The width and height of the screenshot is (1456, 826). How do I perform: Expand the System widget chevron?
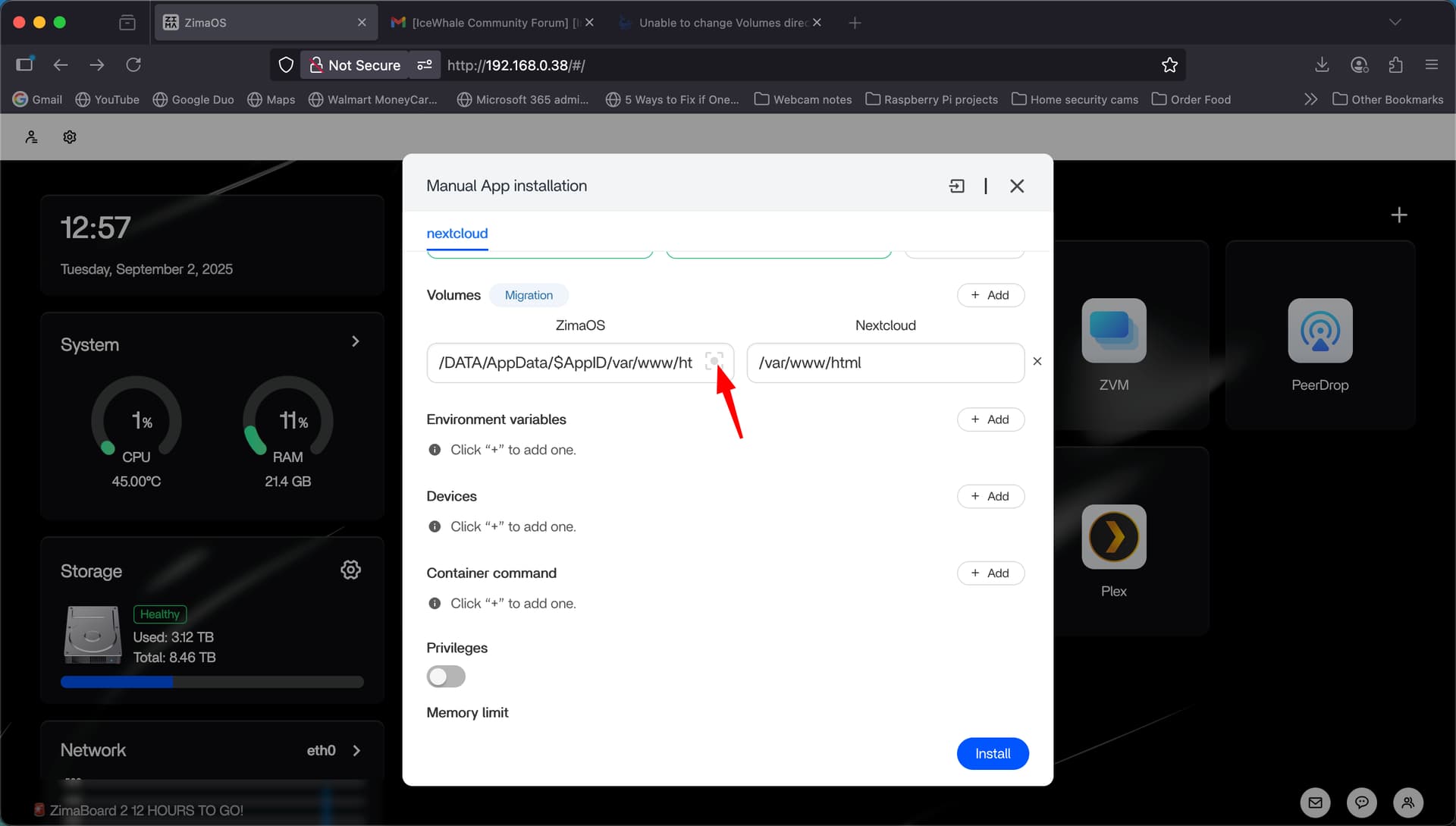(x=356, y=341)
